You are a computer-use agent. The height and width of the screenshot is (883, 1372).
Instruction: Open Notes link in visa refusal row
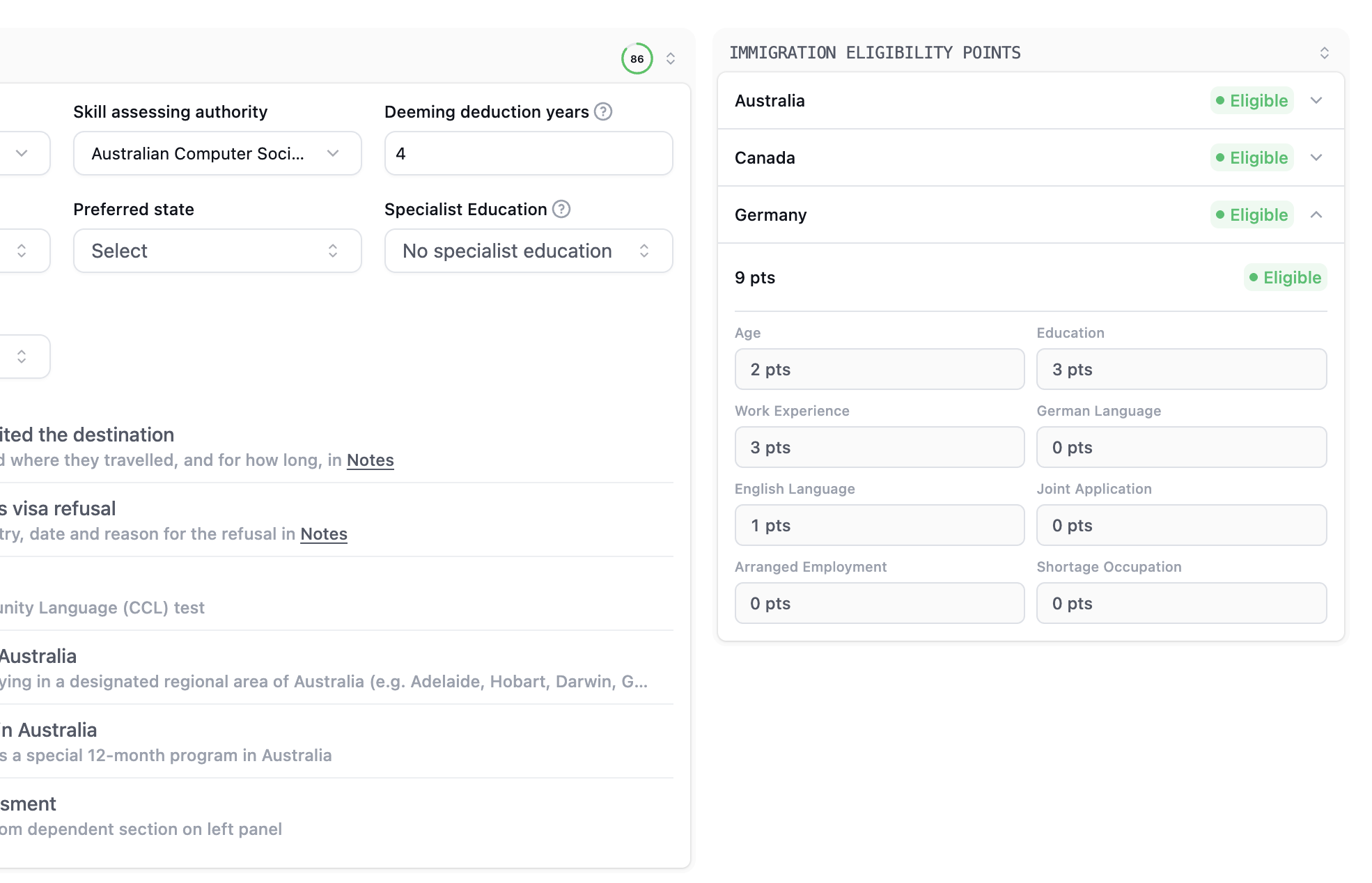(324, 534)
